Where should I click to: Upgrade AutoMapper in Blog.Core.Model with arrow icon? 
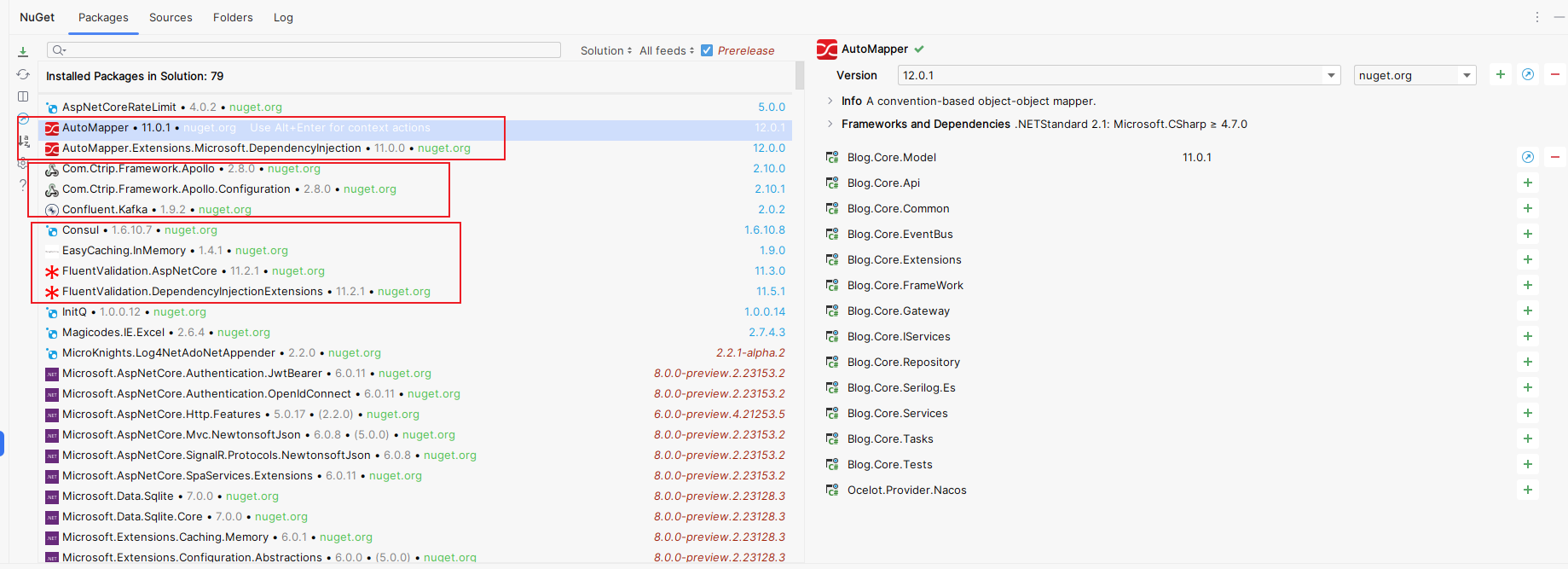click(1528, 157)
